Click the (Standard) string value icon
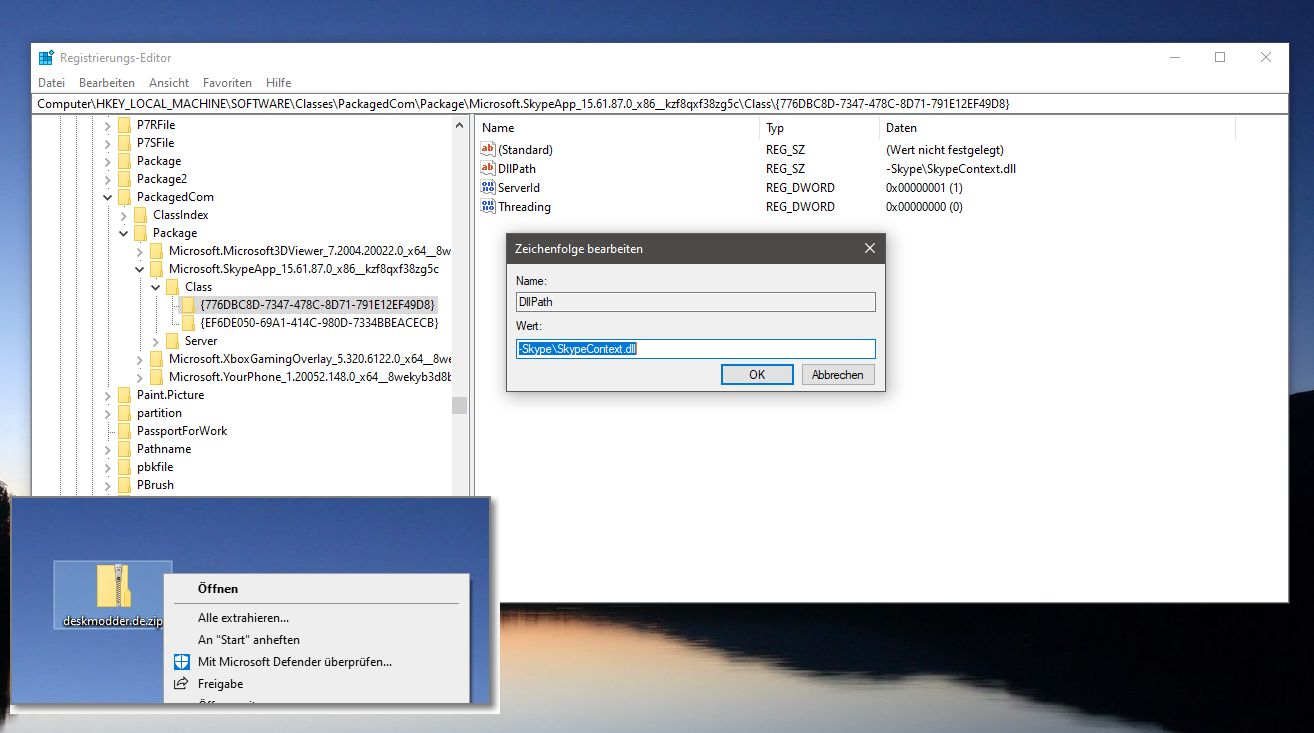The height and width of the screenshot is (733, 1314). [x=488, y=149]
